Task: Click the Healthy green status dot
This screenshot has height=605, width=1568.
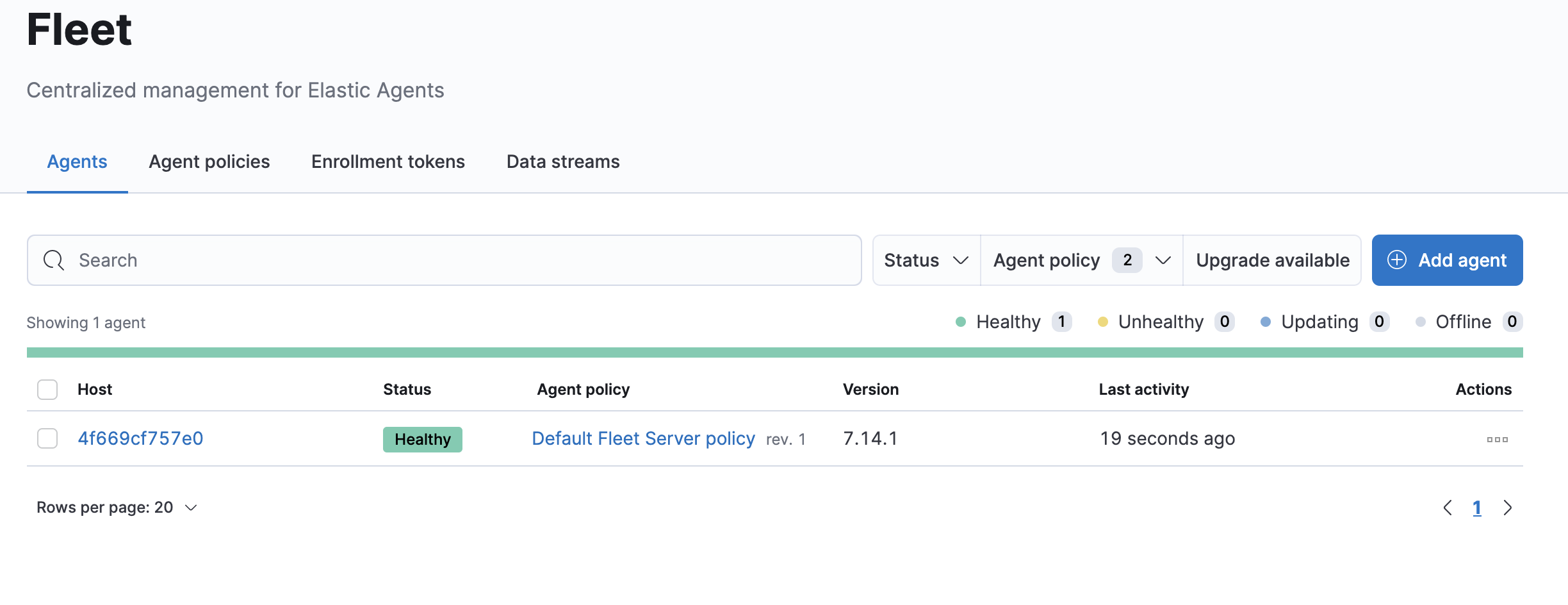Action: coord(960,322)
